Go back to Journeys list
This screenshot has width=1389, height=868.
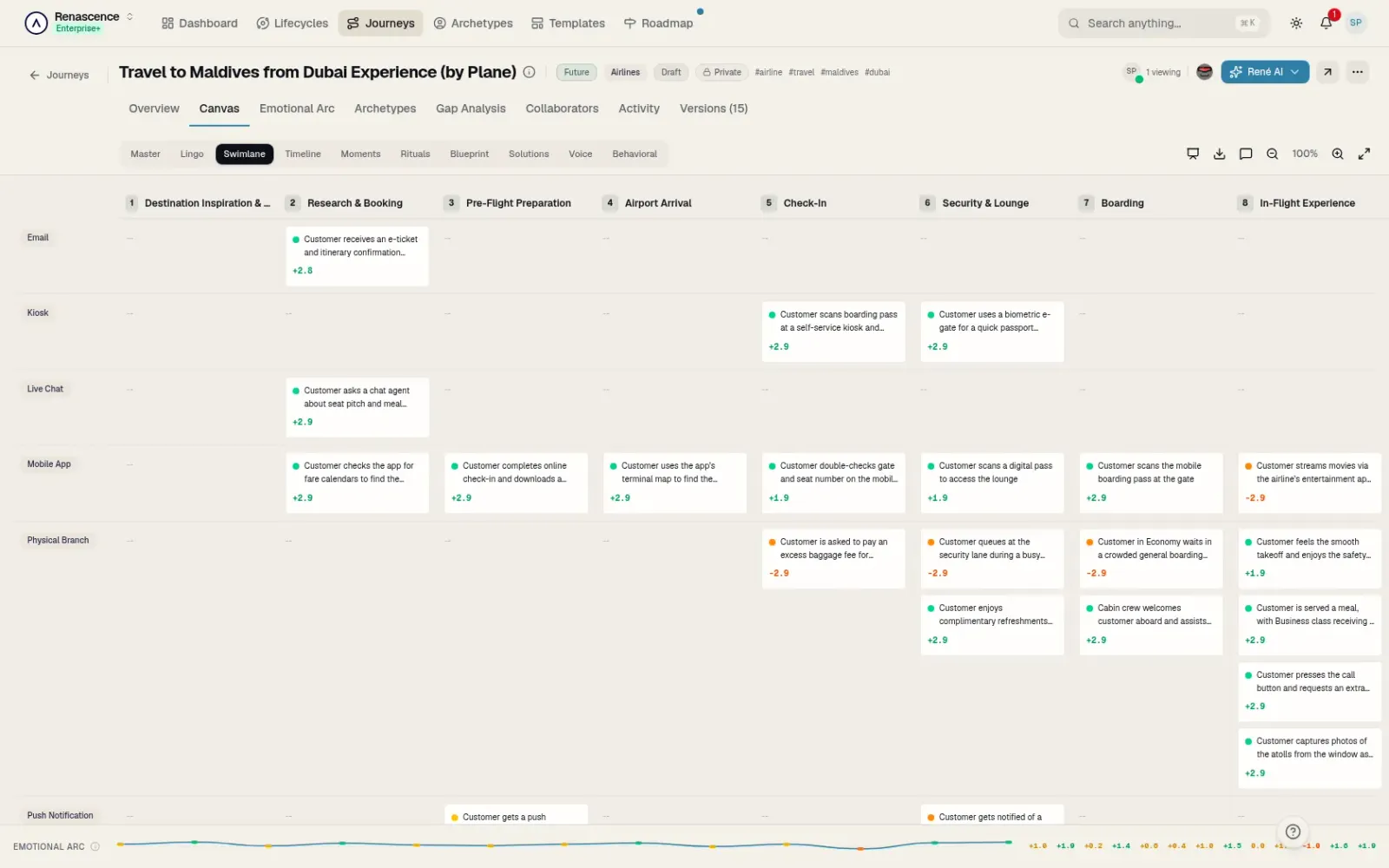click(59, 76)
